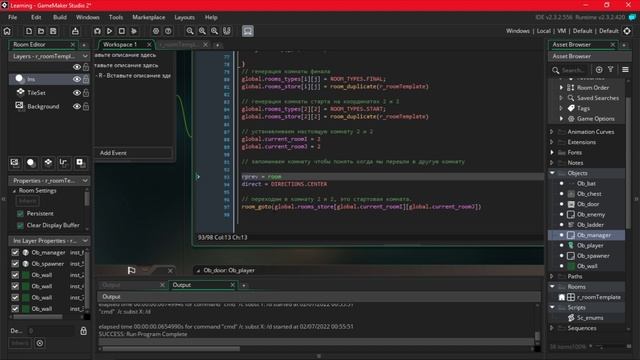Uncheck the Ob_spawner instance checkbox
This screenshot has width=640, height=360.
pos(15,264)
